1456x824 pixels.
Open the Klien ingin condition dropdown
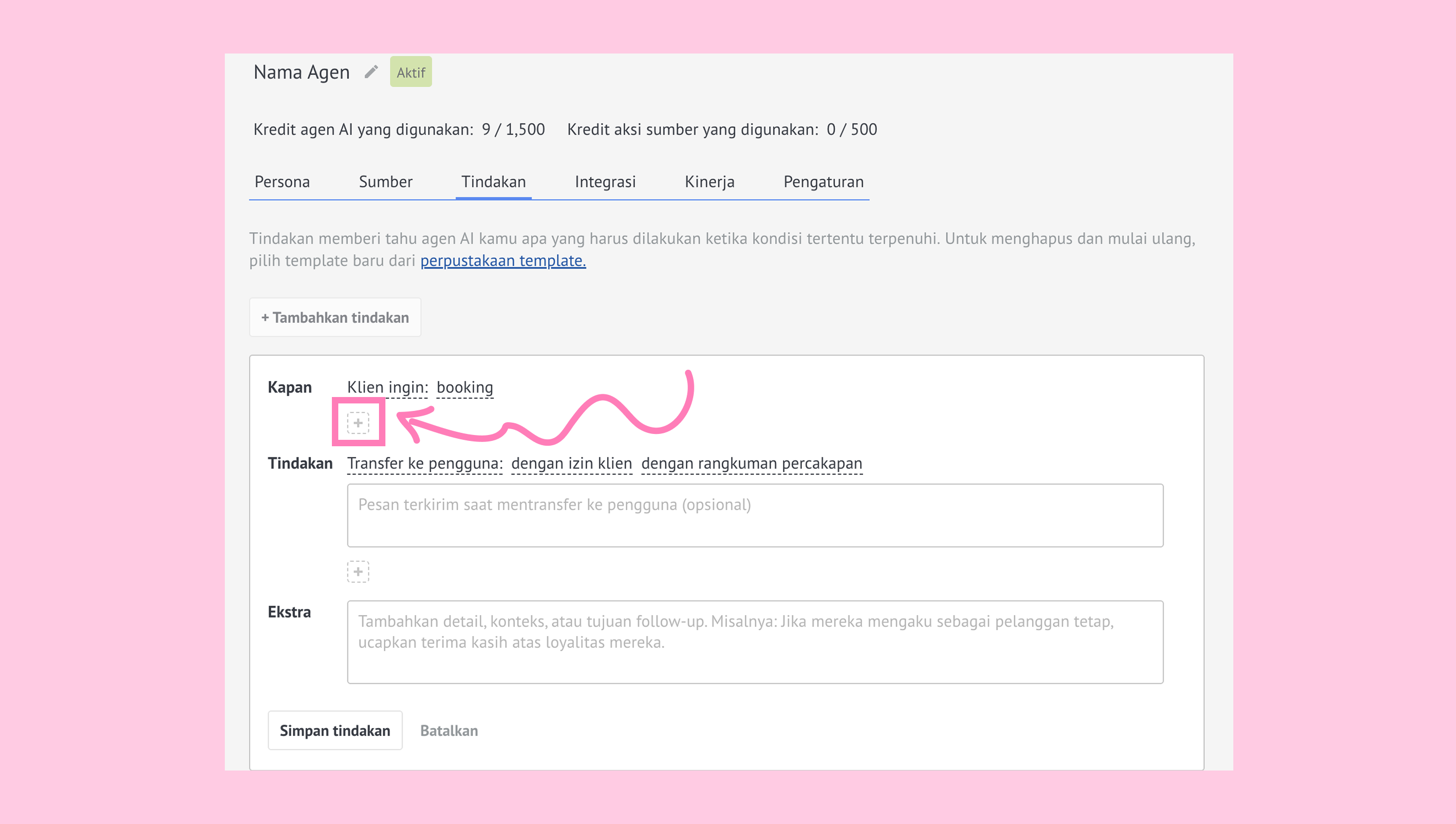[387, 387]
